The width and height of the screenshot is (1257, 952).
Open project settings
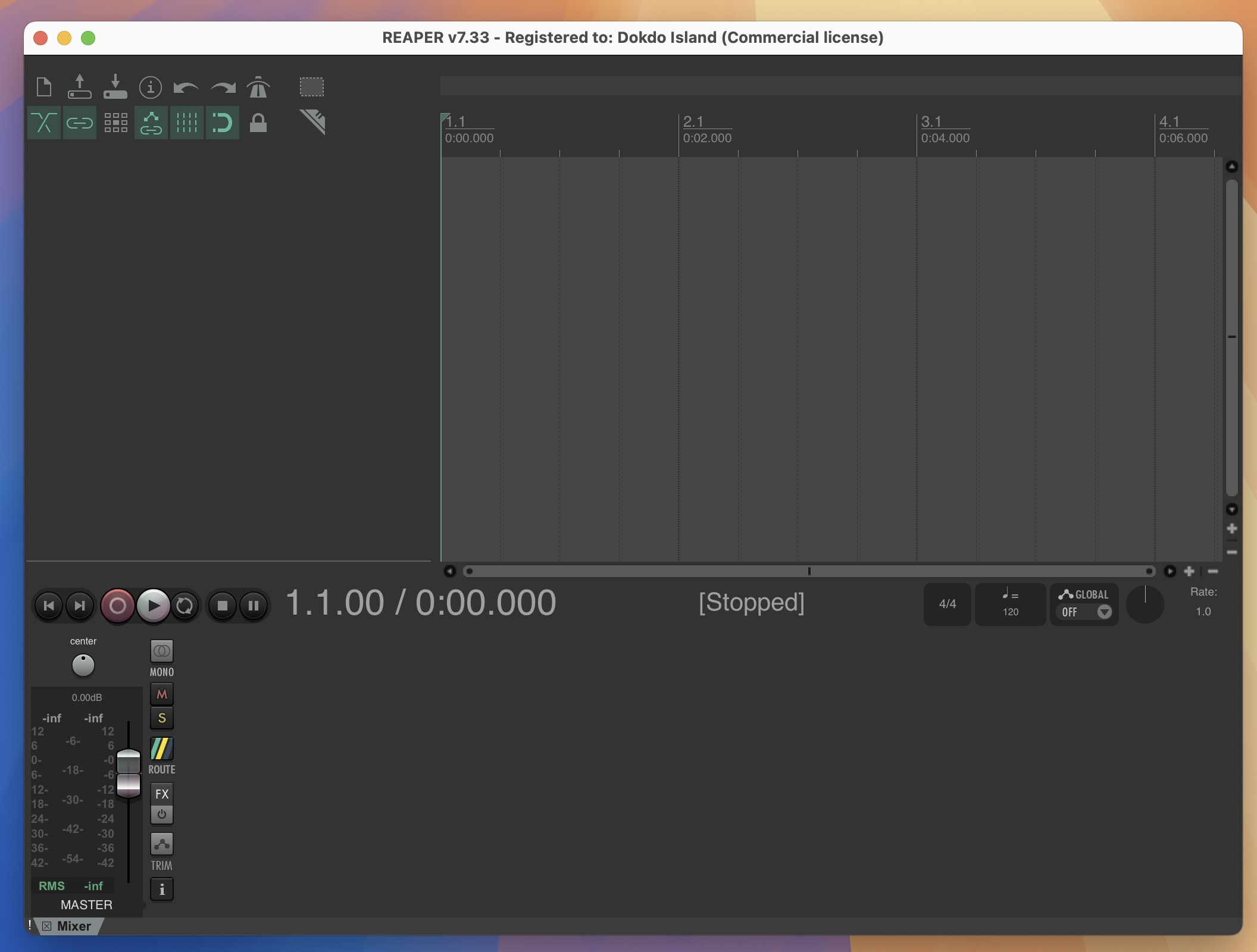coord(151,87)
